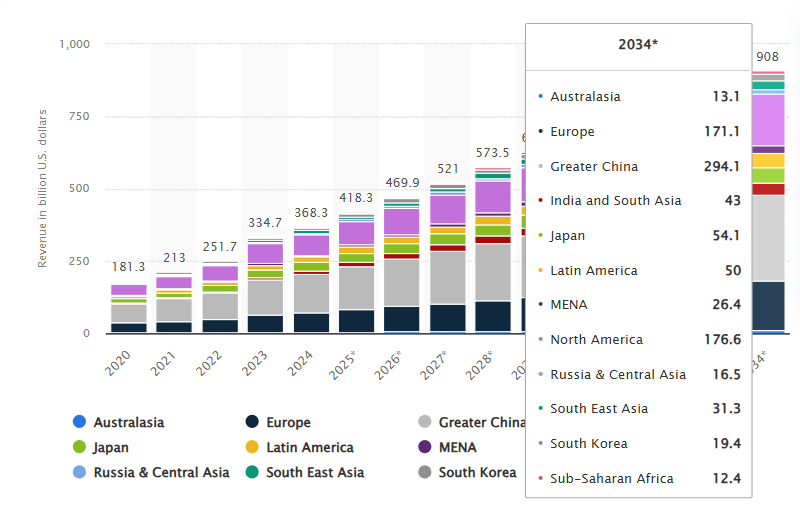Click the teal South East Asia legend dot
The image size is (800, 515).
[x=252, y=472]
